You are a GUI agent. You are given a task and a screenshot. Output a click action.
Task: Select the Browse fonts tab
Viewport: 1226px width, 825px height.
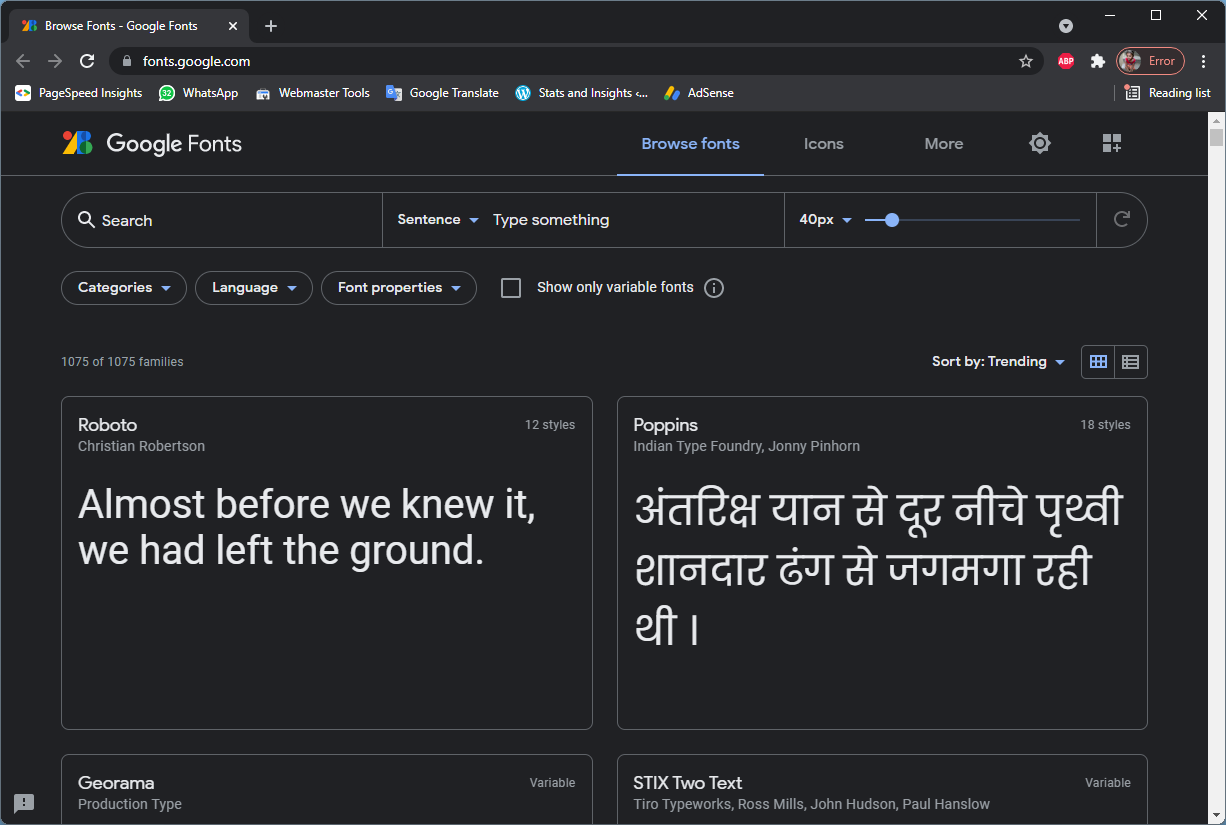click(x=690, y=144)
